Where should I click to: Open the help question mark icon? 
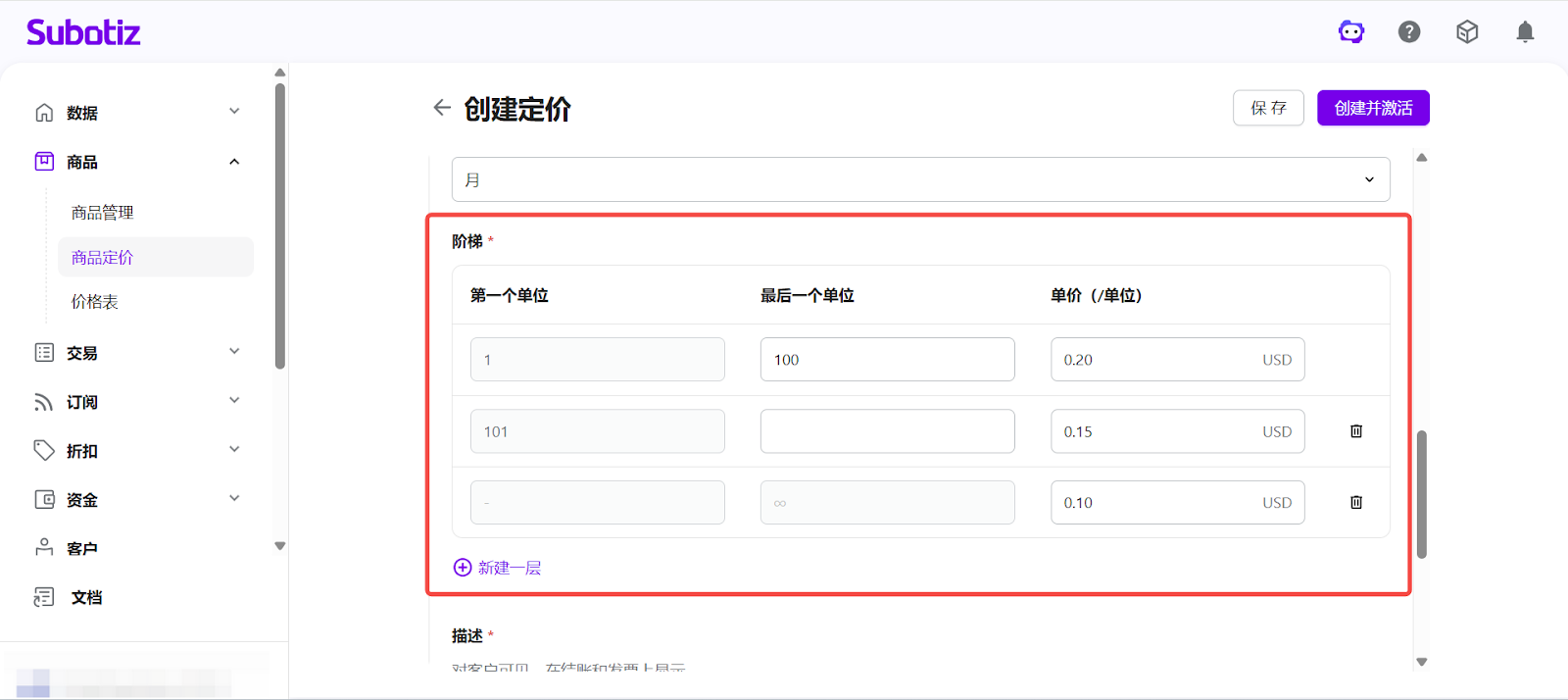pyautogui.click(x=1409, y=32)
